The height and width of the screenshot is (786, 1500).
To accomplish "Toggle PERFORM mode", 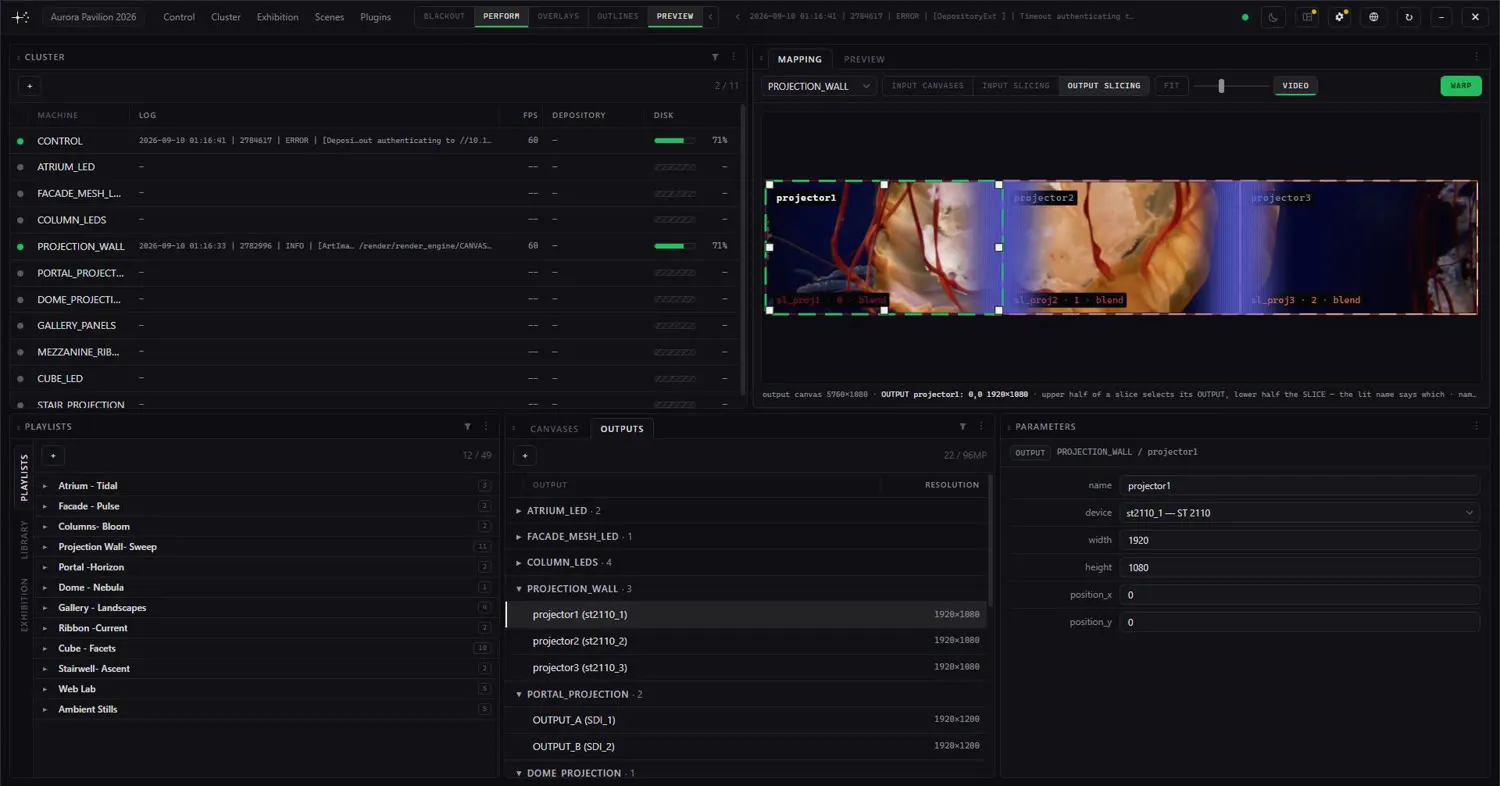I will click(x=501, y=17).
